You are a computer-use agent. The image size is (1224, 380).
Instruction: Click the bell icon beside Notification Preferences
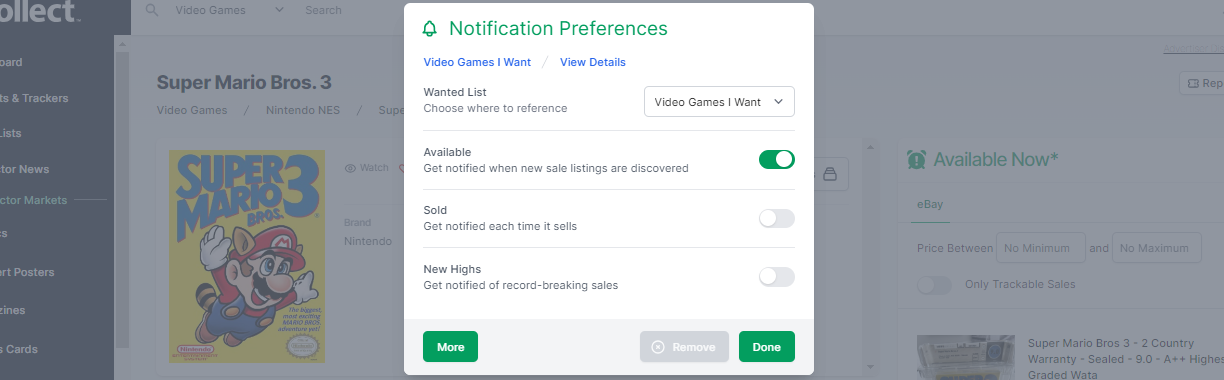[431, 28]
